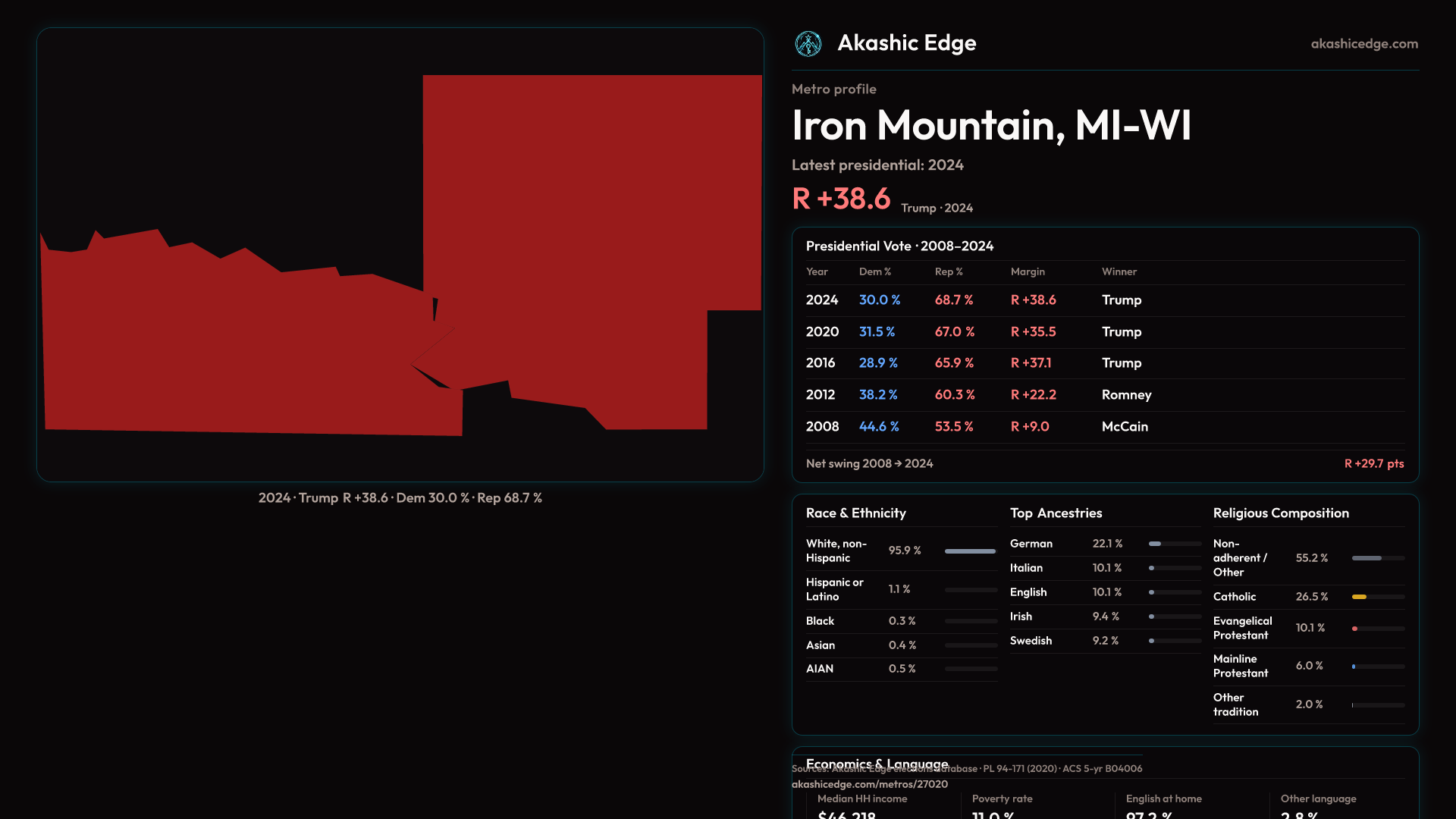Viewport: 1456px width, 819px height.
Task: Click the Net swing R +29.7 pts value
Action: point(1373,463)
